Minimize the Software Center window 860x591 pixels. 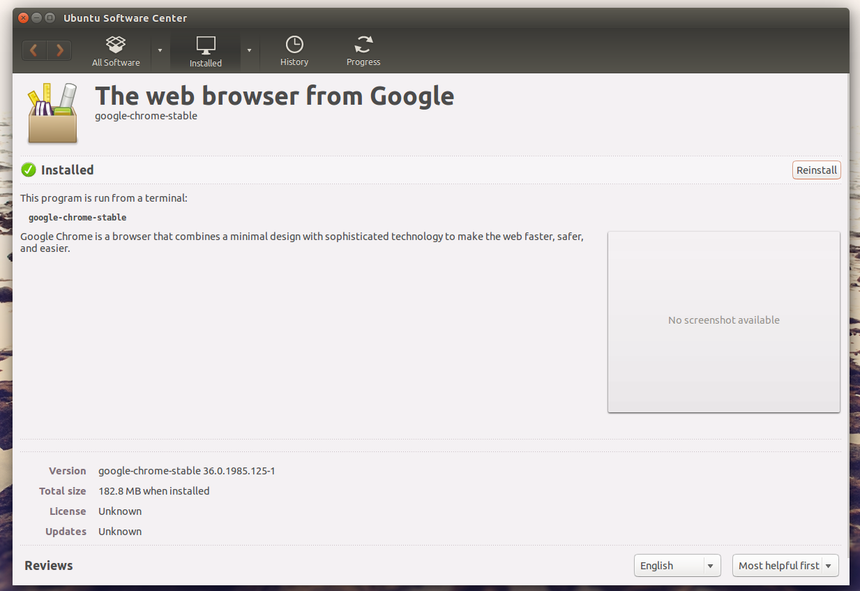[x=37, y=18]
